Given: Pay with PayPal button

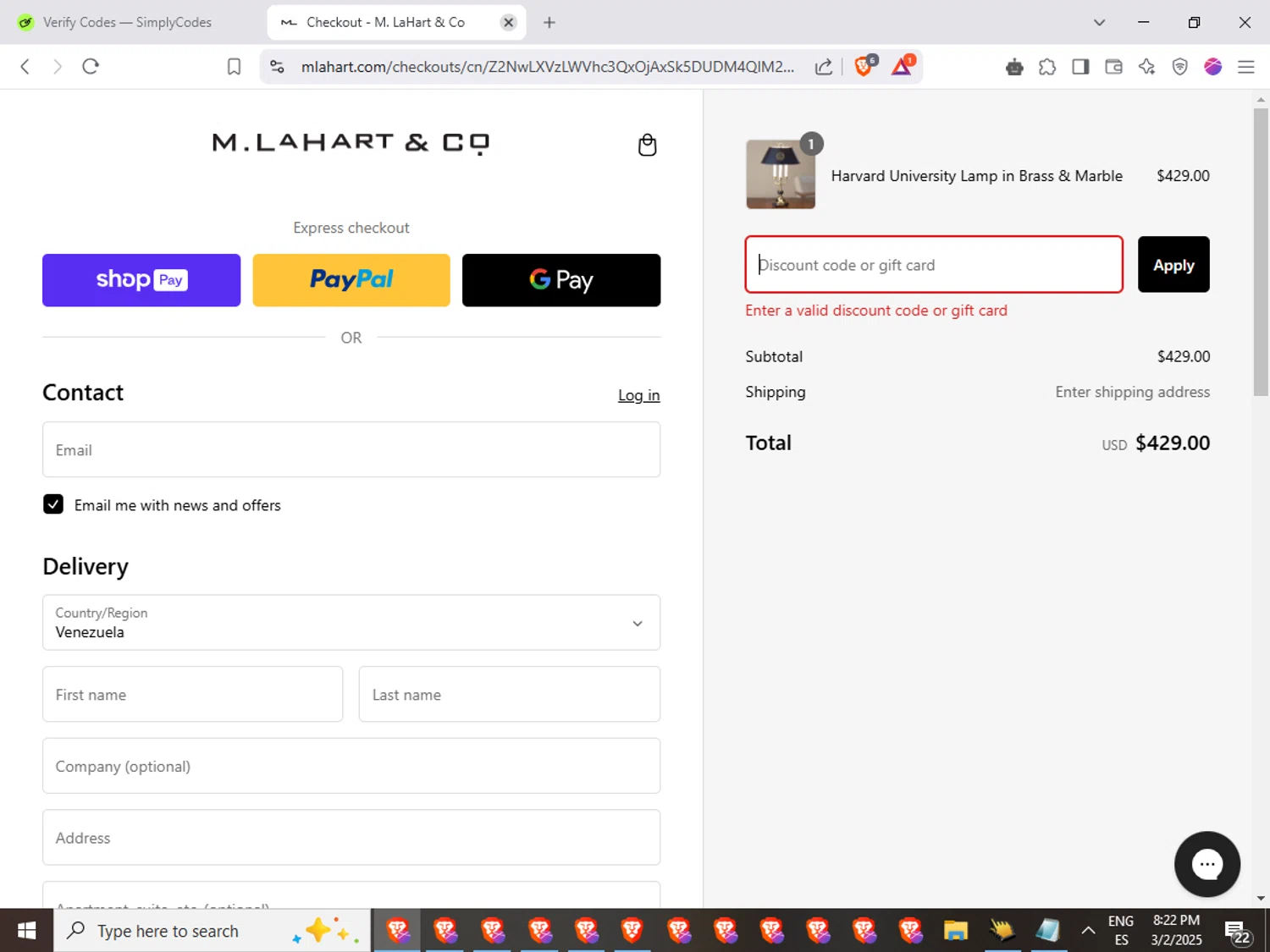Looking at the screenshot, I should coord(351,280).
